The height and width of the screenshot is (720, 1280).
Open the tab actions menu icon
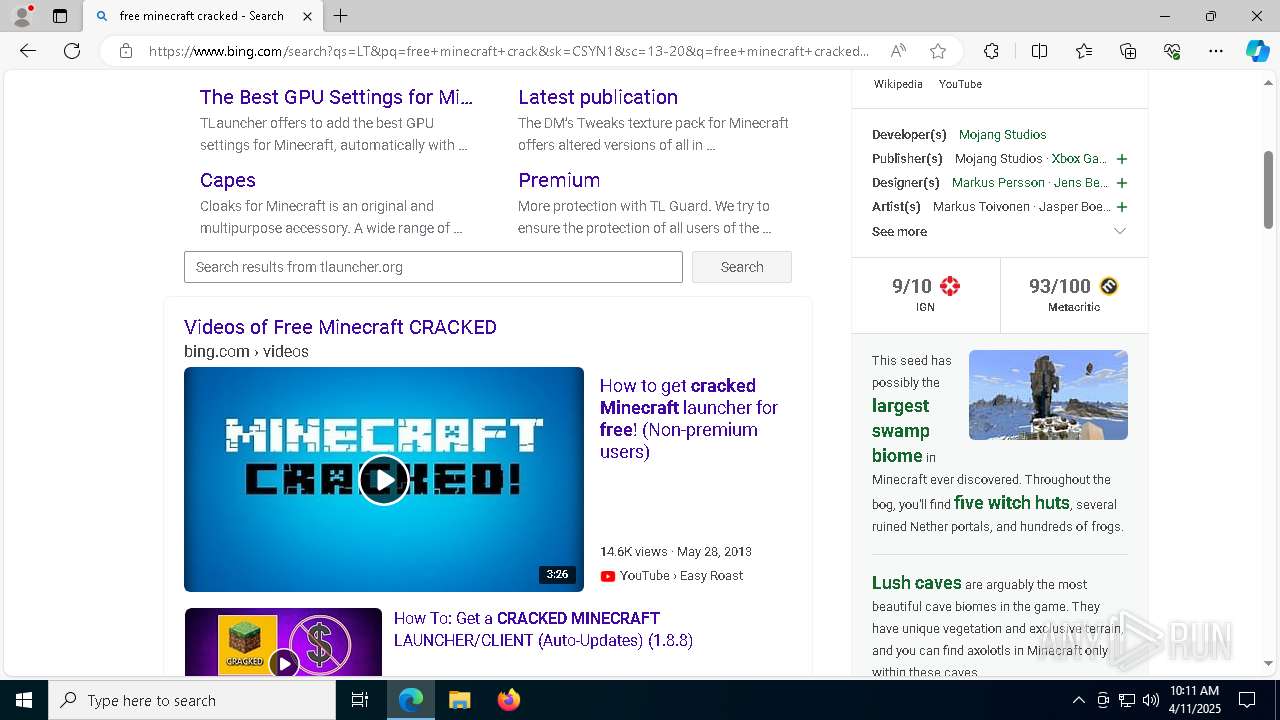click(x=60, y=16)
